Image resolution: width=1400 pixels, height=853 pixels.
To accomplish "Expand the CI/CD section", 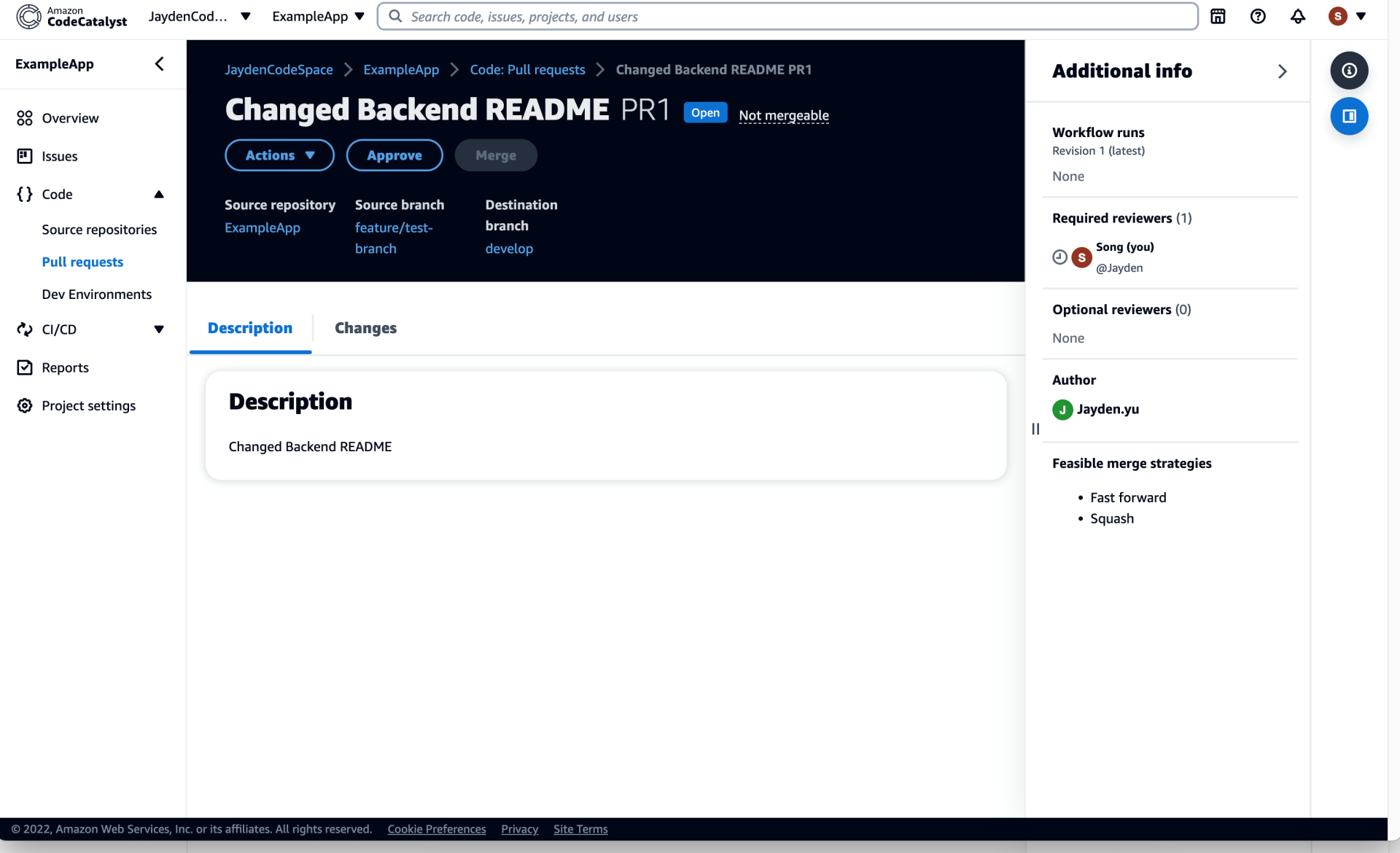I will (x=159, y=330).
